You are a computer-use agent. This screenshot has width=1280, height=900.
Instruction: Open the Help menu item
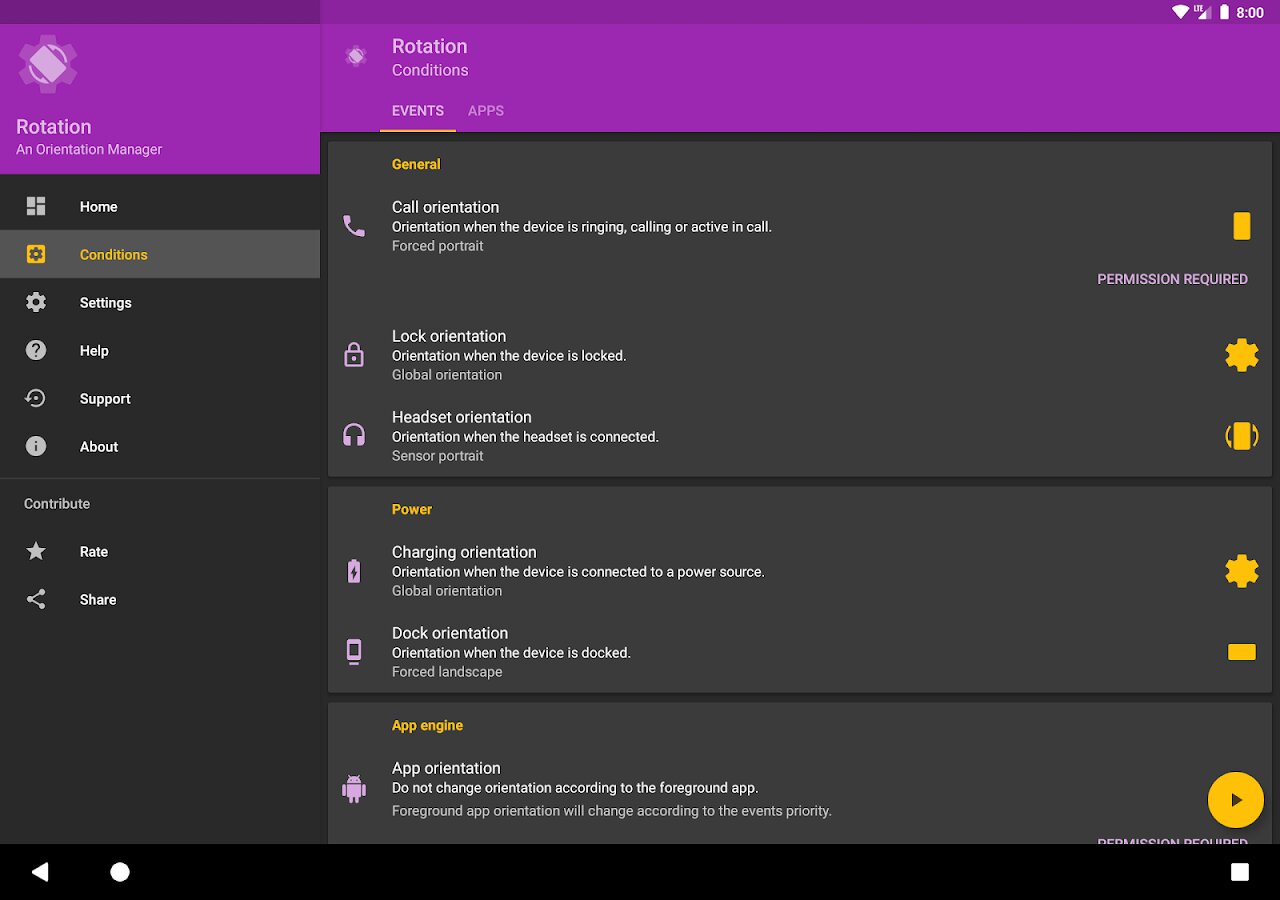pyautogui.click(x=160, y=350)
